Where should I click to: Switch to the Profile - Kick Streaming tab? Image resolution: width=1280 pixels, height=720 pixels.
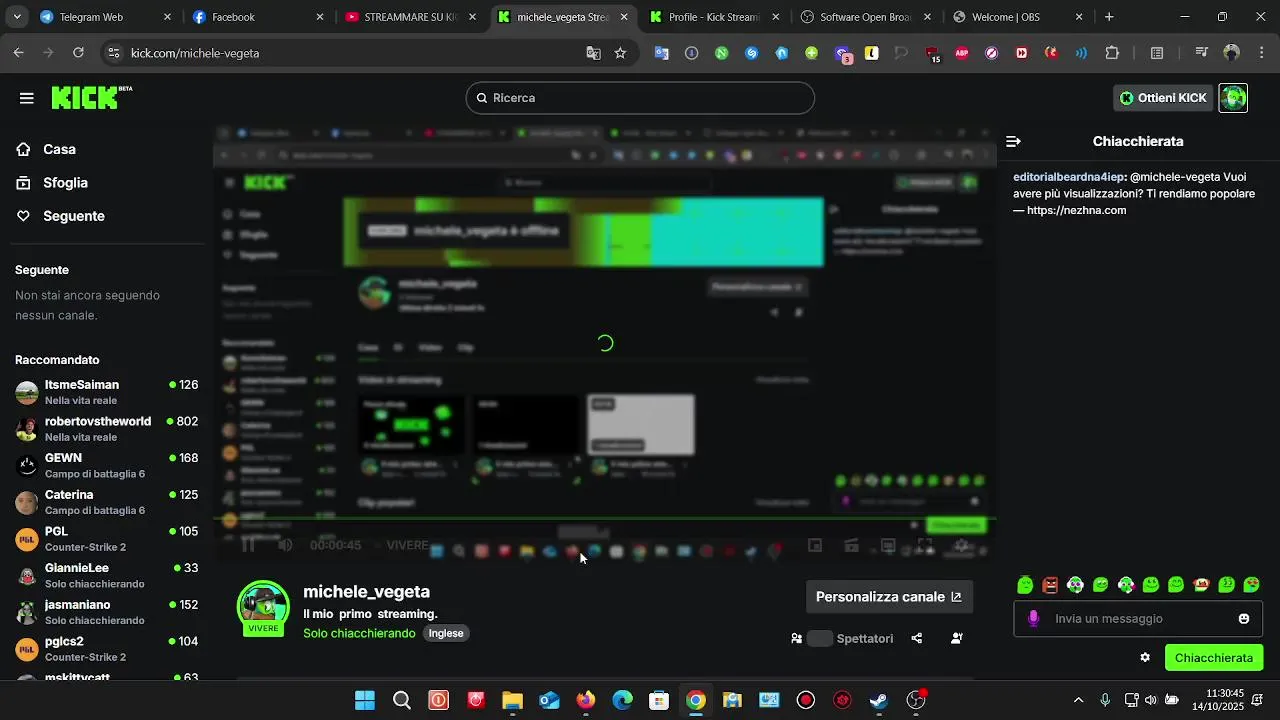tap(715, 17)
